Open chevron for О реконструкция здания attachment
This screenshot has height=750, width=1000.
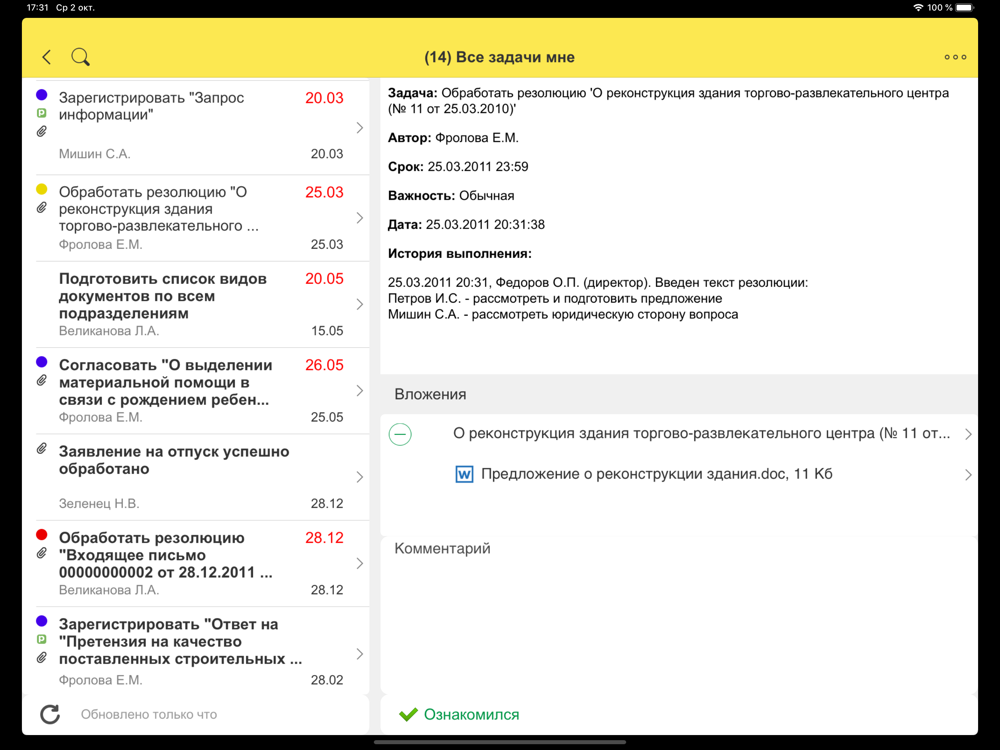click(x=968, y=434)
